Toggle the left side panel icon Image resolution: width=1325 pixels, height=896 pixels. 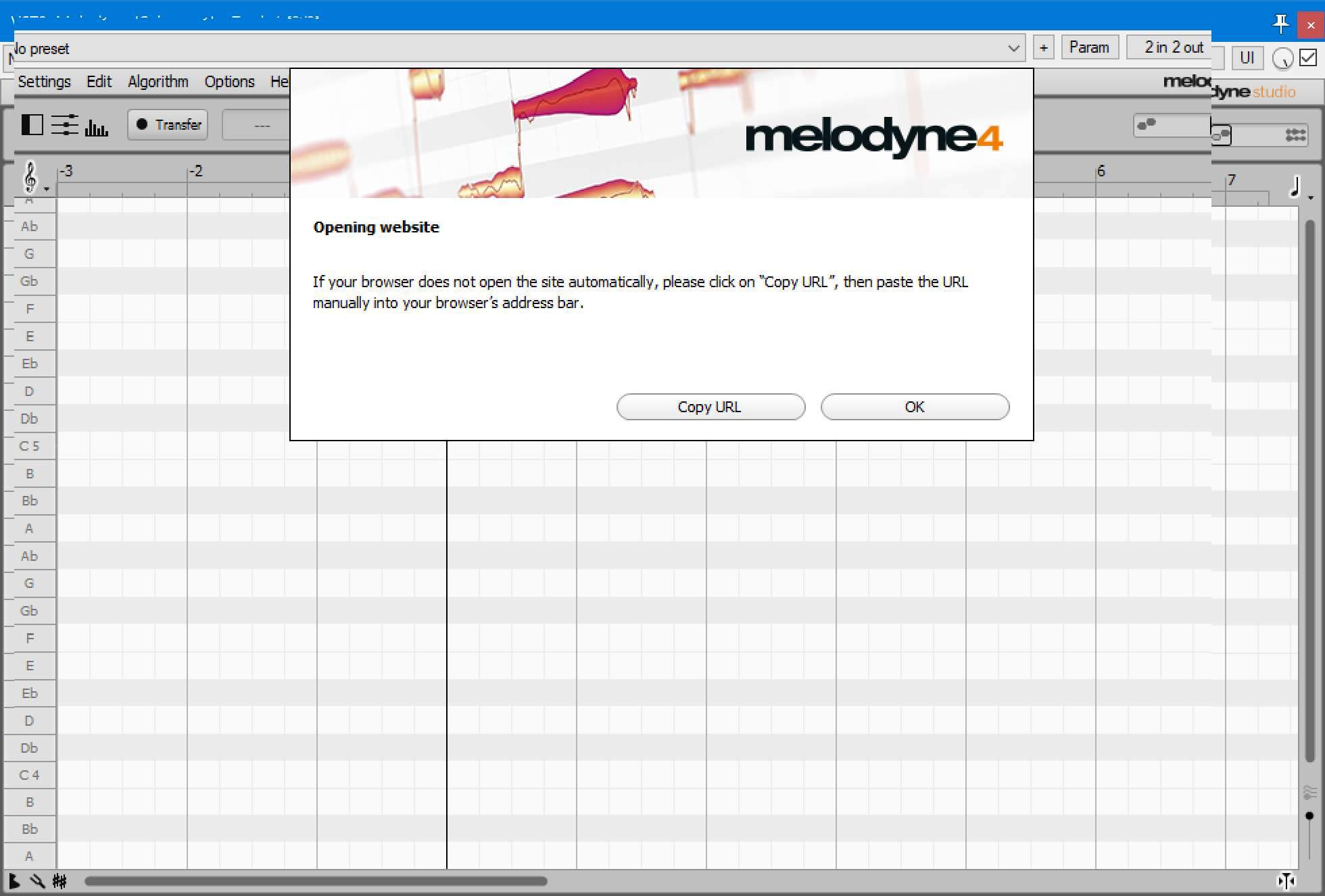tap(32, 125)
